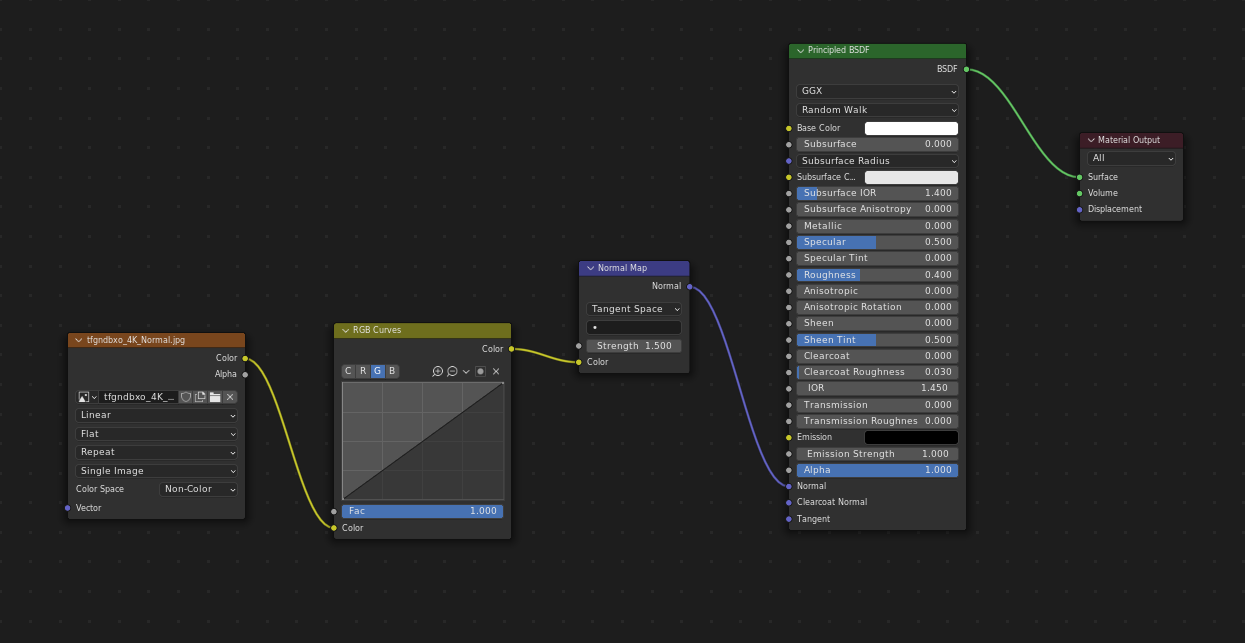
Task: Switch curve to blue B channel
Action: point(392,371)
